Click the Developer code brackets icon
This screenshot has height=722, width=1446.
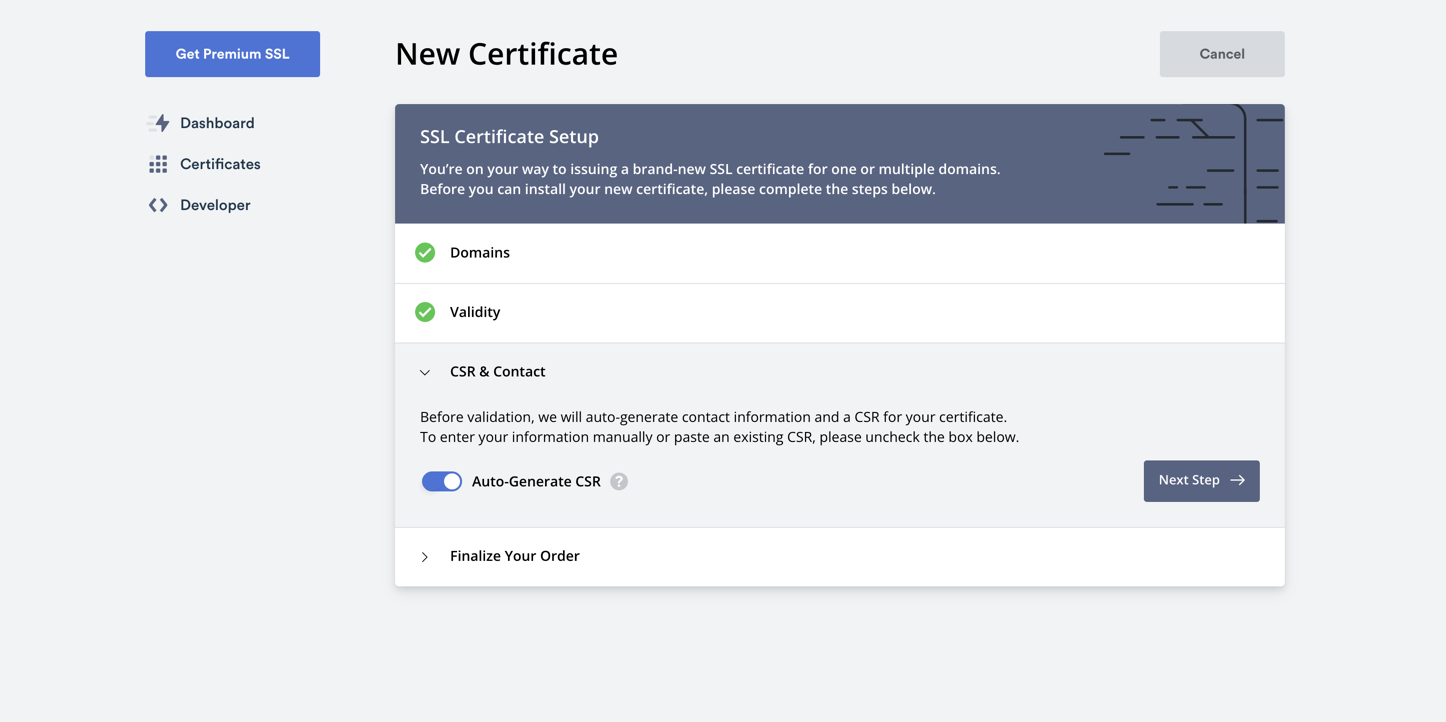[158, 205]
